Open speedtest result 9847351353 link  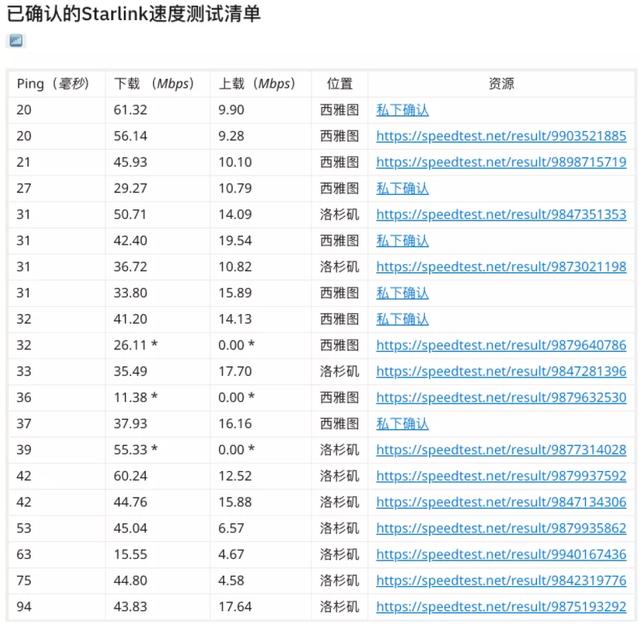(501, 215)
